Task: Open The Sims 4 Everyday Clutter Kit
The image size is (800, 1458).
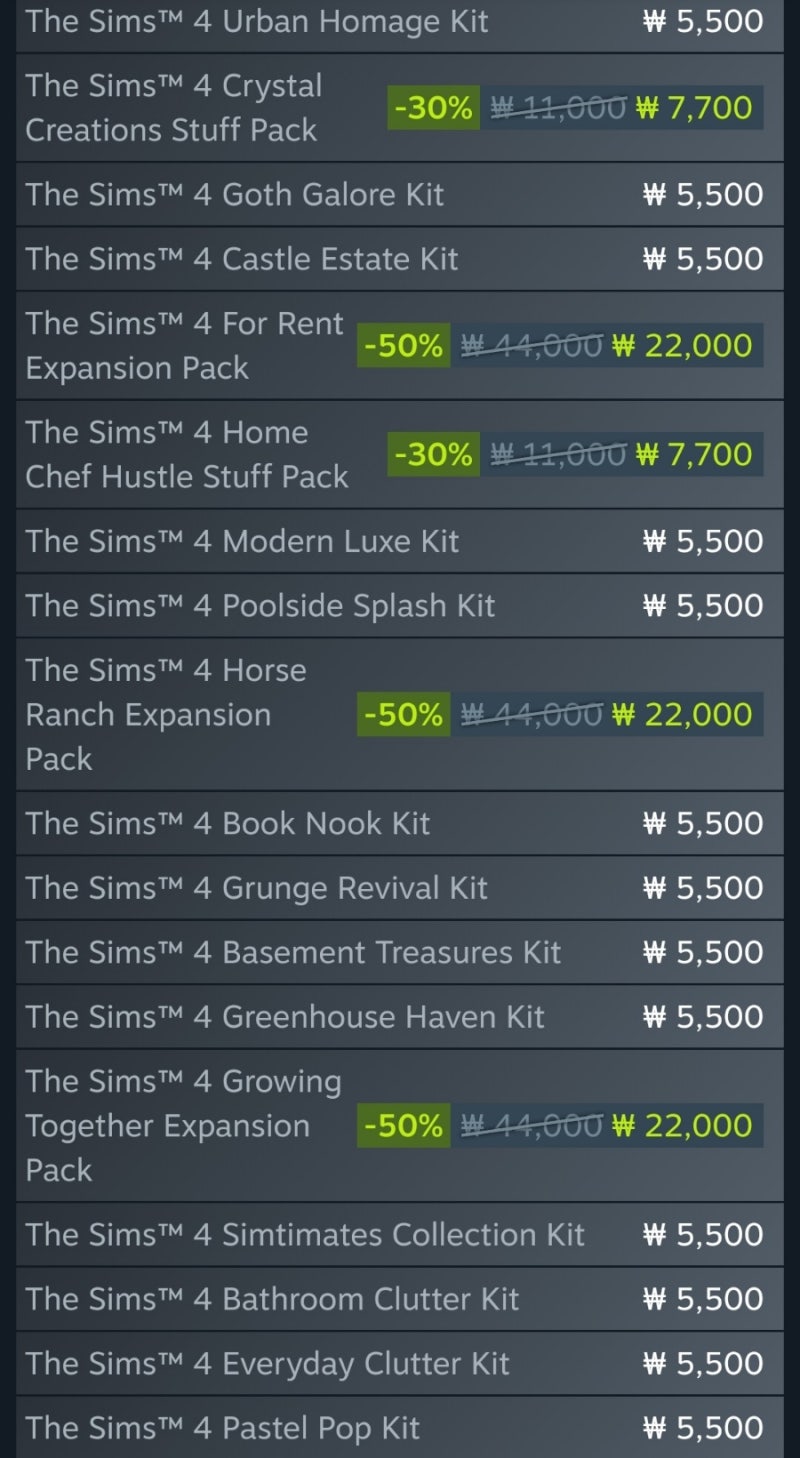Action: 399,1363
